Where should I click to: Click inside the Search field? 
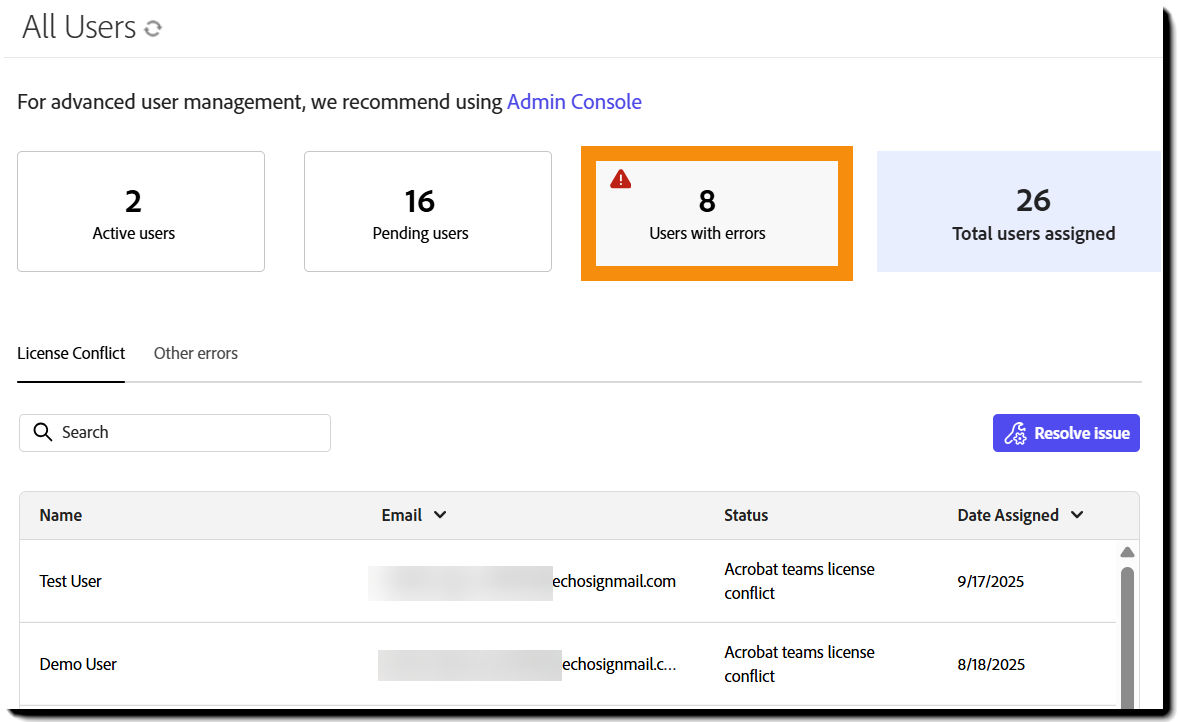pyautogui.click(x=180, y=432)
